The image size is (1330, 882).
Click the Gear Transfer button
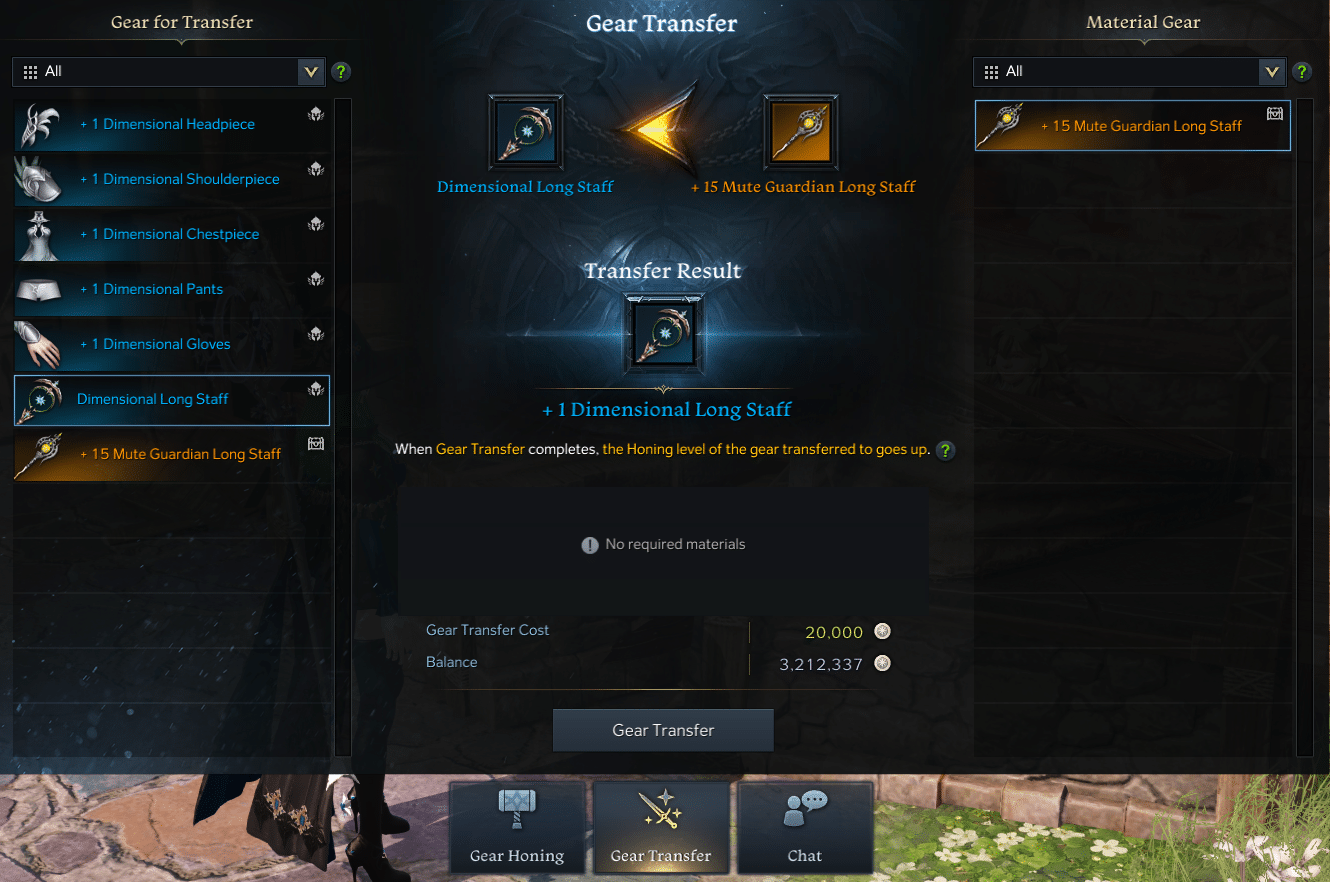[663, 730]
